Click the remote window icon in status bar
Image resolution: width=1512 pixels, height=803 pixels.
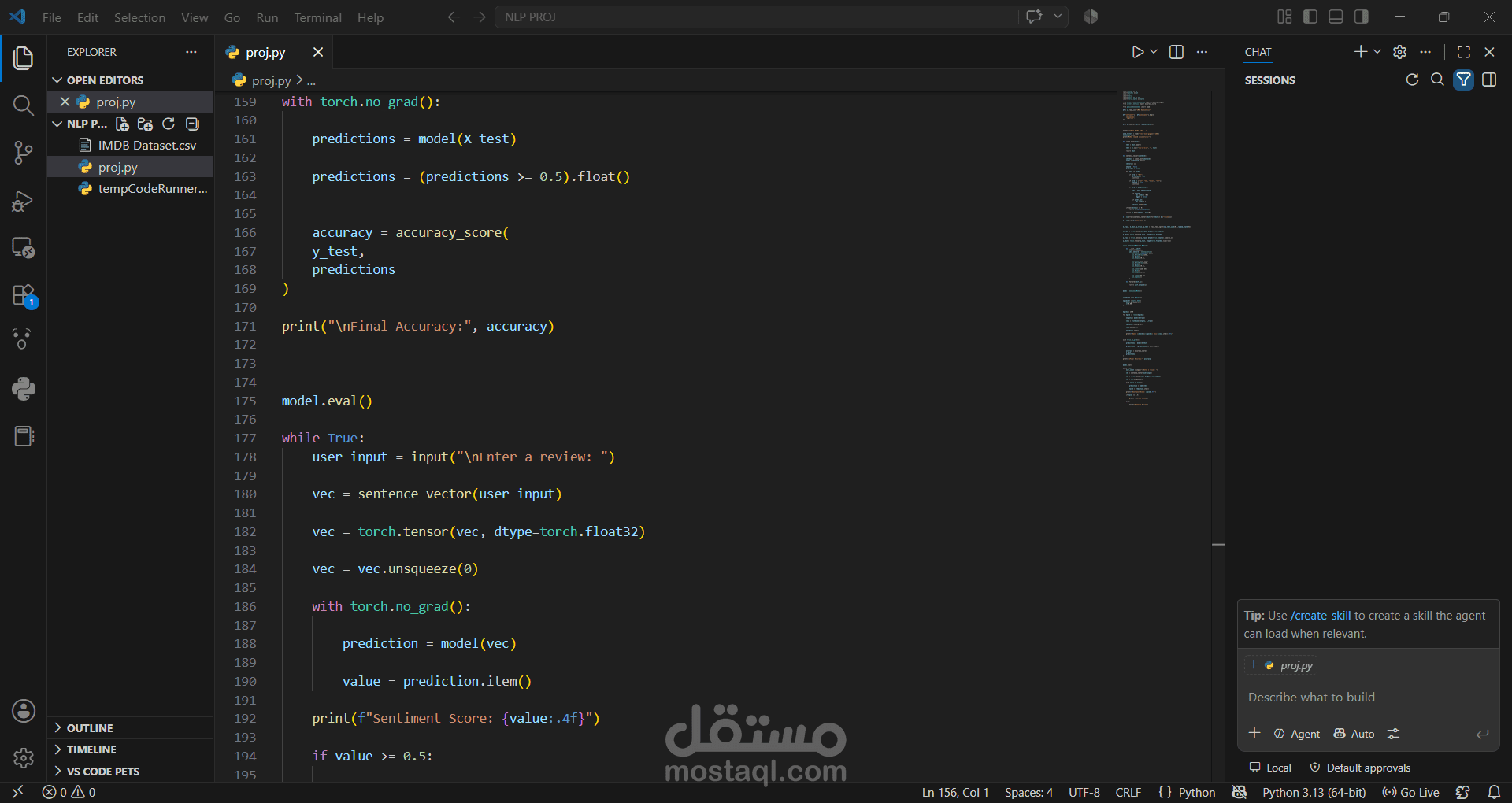coord(17,792)
